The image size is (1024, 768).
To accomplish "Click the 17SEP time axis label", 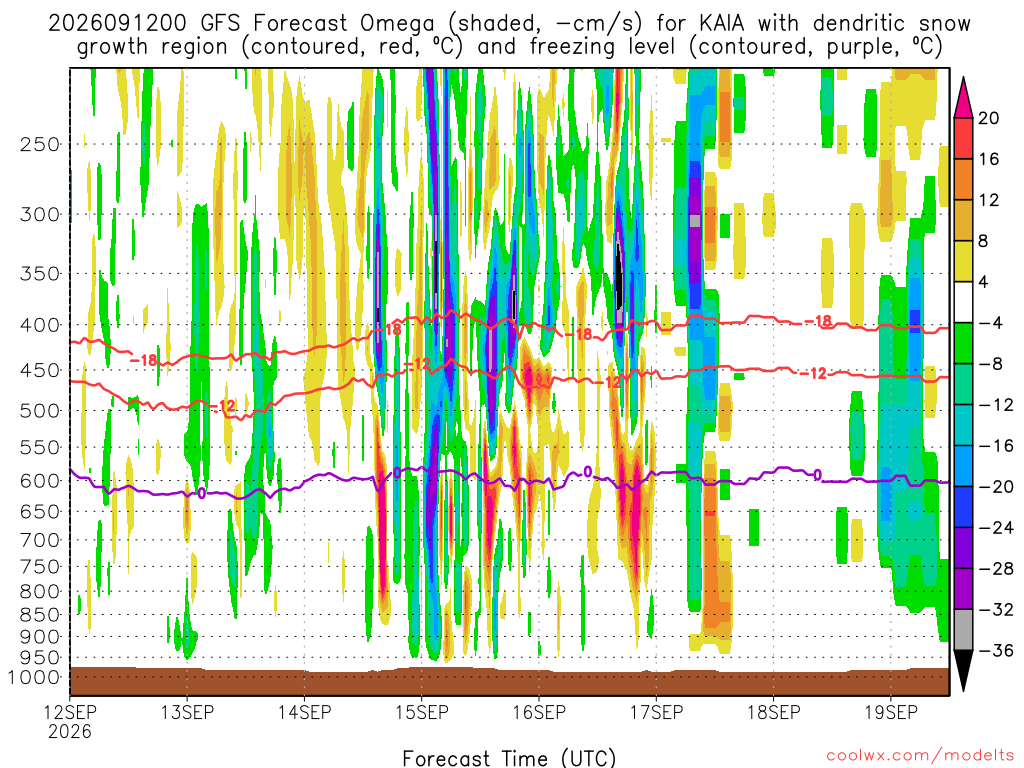I will [656, 712].
